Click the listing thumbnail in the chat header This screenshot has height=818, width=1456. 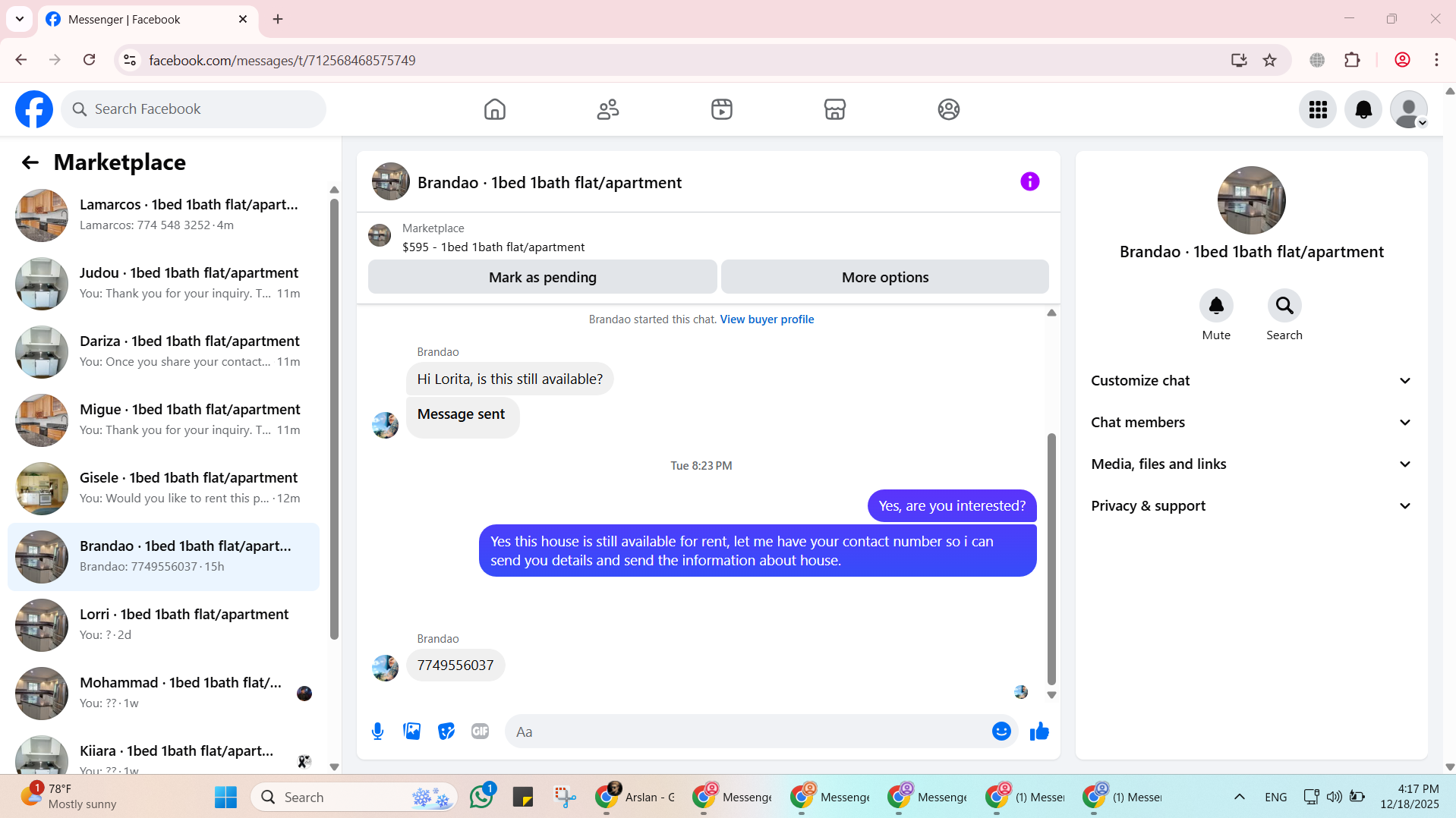coord(390,181)
